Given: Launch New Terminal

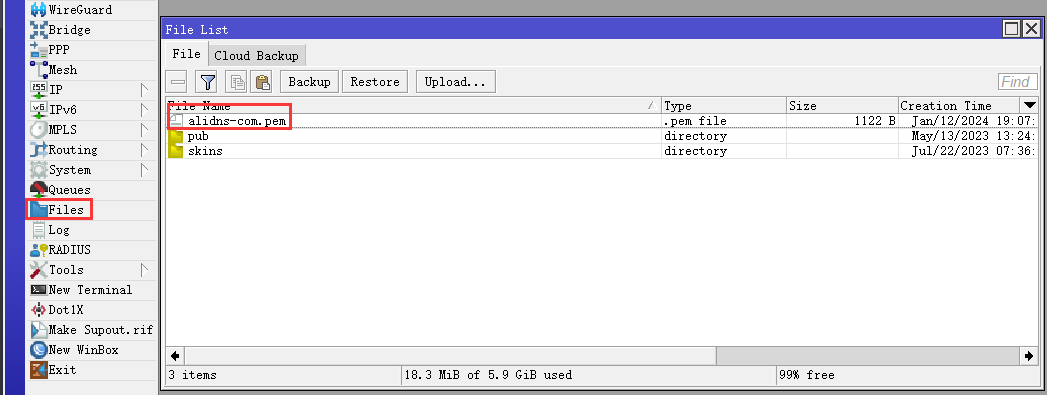Looking at the screenshot, I should (x=81, y=290).
